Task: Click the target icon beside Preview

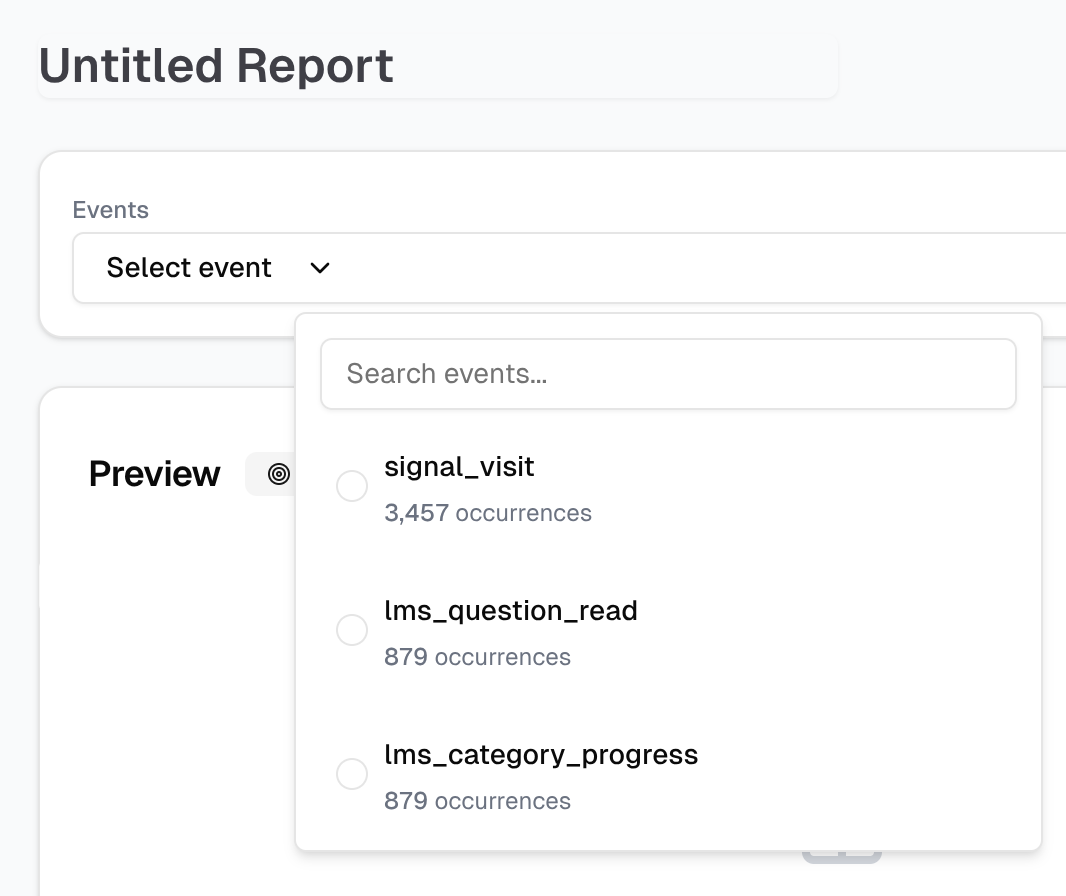Action: (x=279, y=474)
